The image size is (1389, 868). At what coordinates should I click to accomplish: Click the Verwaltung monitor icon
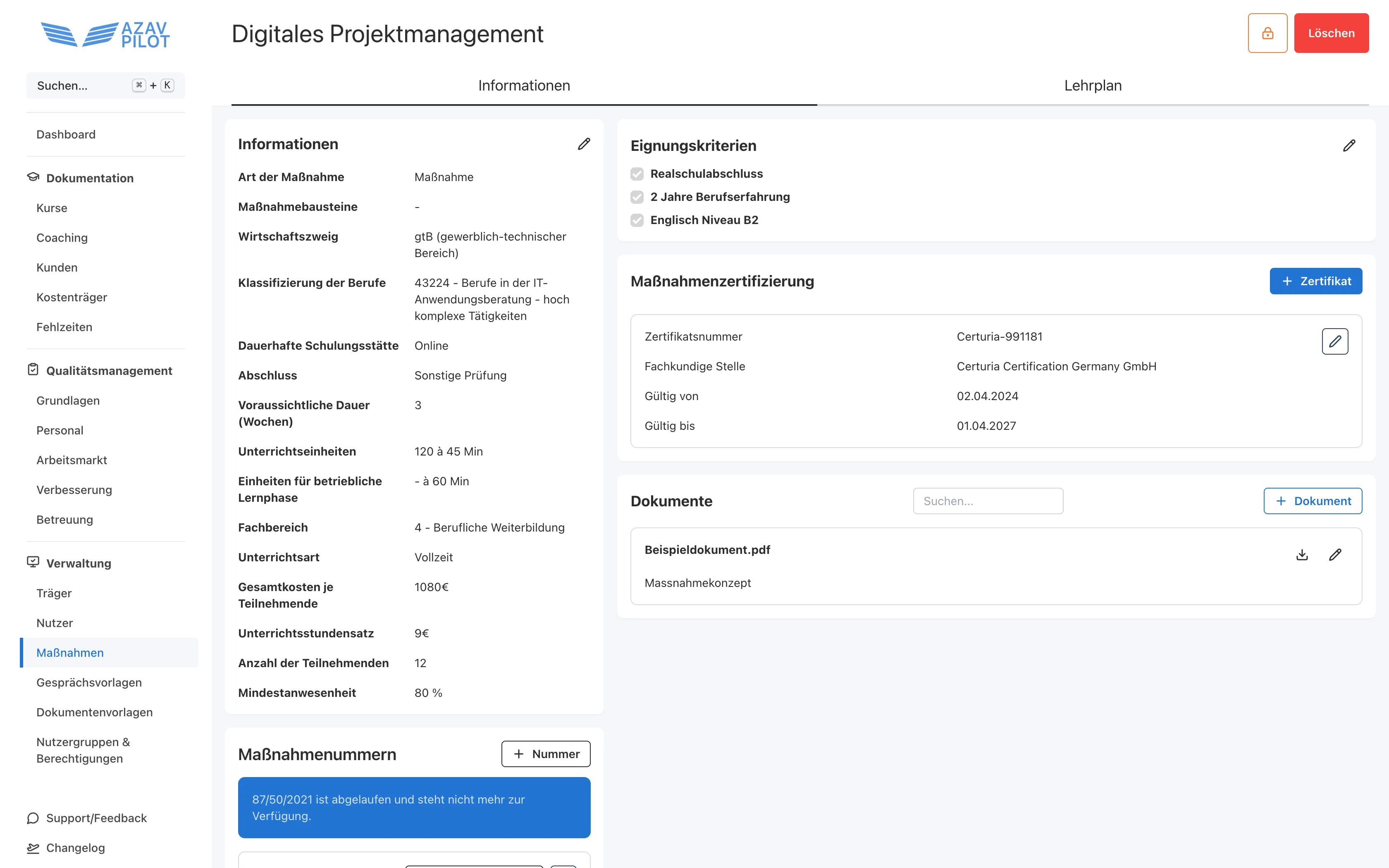[33, 563]
